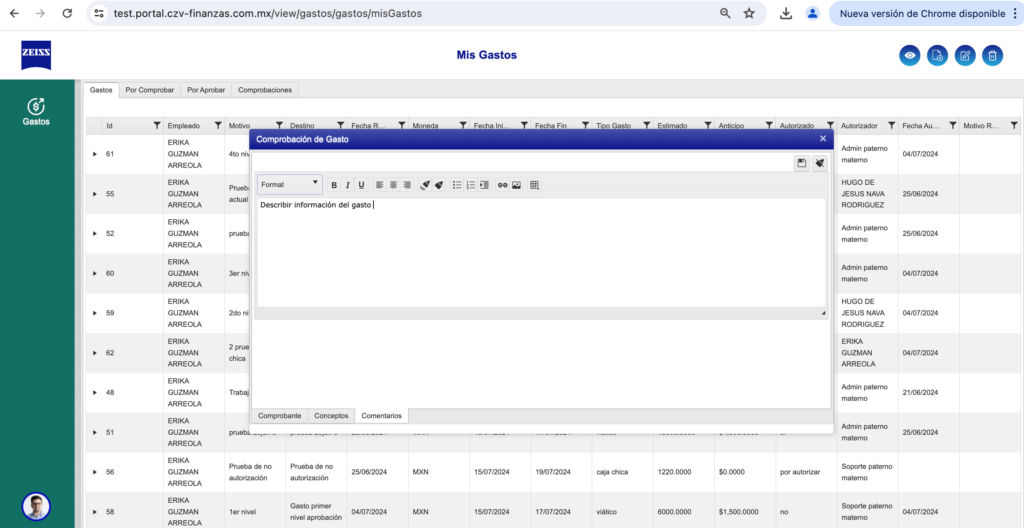
Task: Filter the Destino column
Action: [x=340, y=125]
